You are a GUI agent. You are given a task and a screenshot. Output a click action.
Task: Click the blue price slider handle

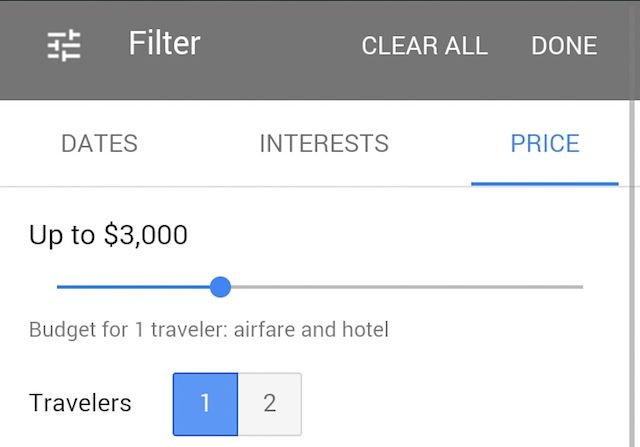click(221, 287)
